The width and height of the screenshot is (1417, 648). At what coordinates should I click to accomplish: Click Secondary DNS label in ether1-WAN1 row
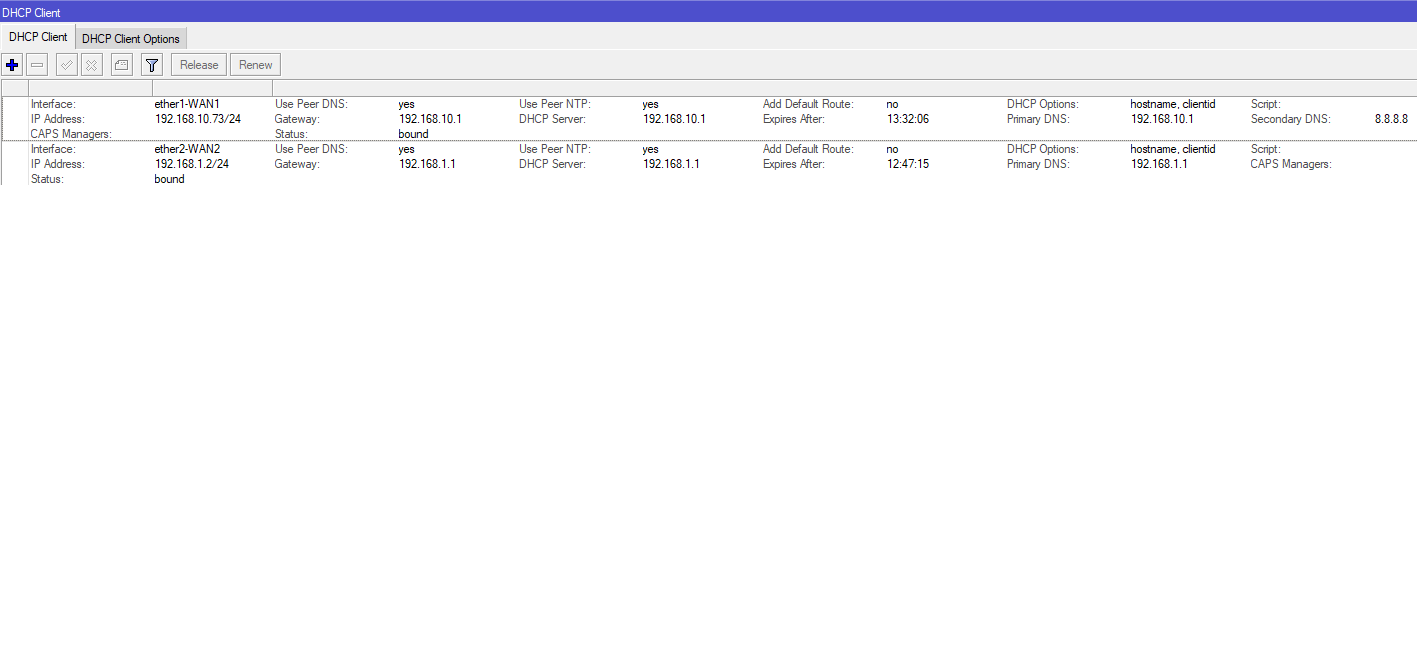(x=1290, y=119)
